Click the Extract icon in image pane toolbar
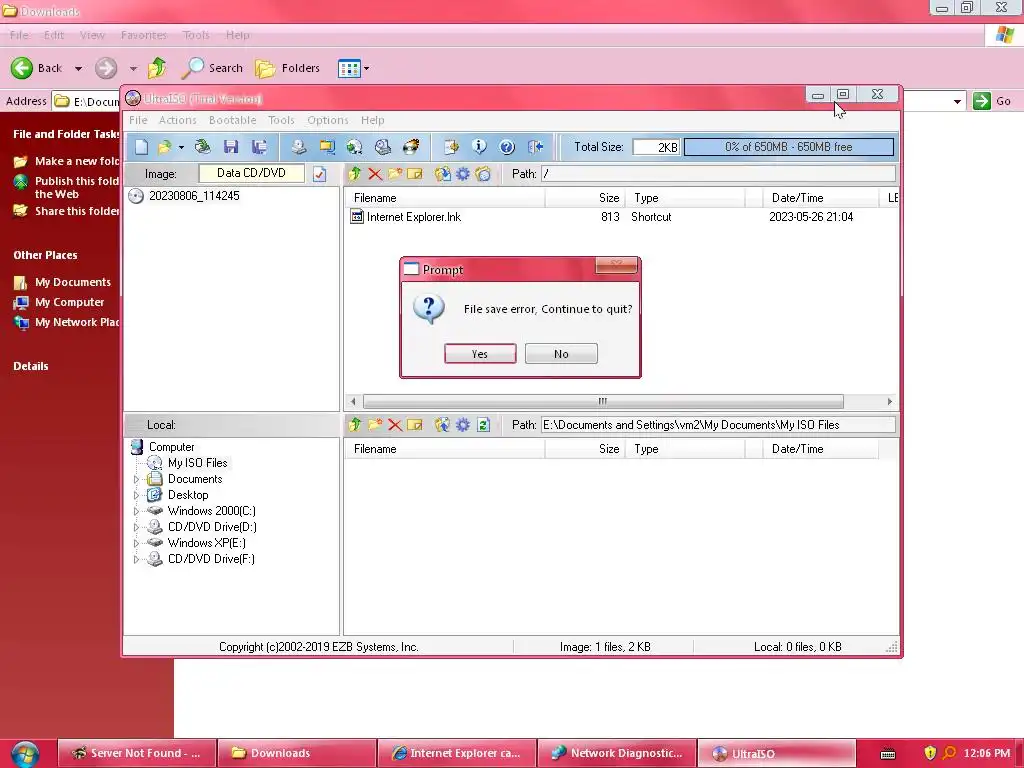Screen dimensions: 1024x768 coord(443,174)
